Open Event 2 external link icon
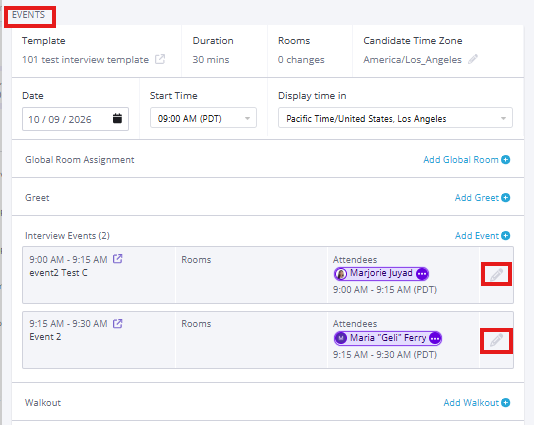Viewport: 534px width, 425px height. (x=117, y=323)
